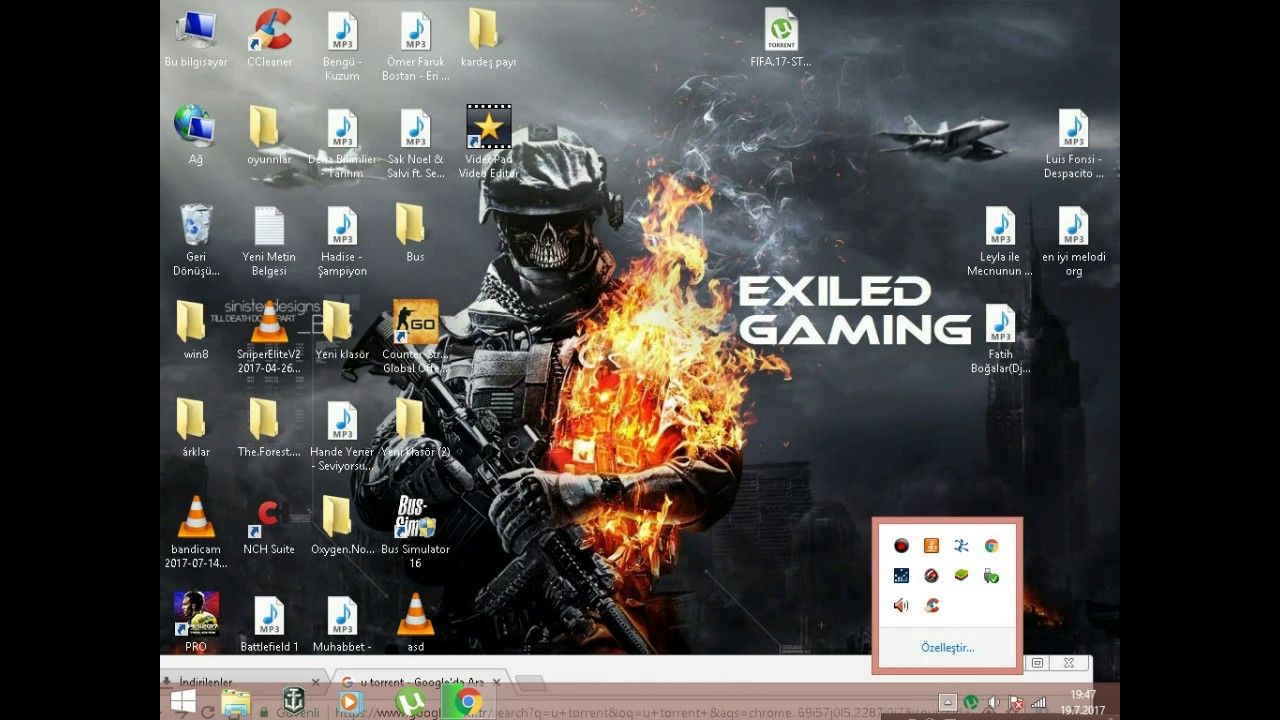Click CCleaner icon in tray popup

(931, 606)
